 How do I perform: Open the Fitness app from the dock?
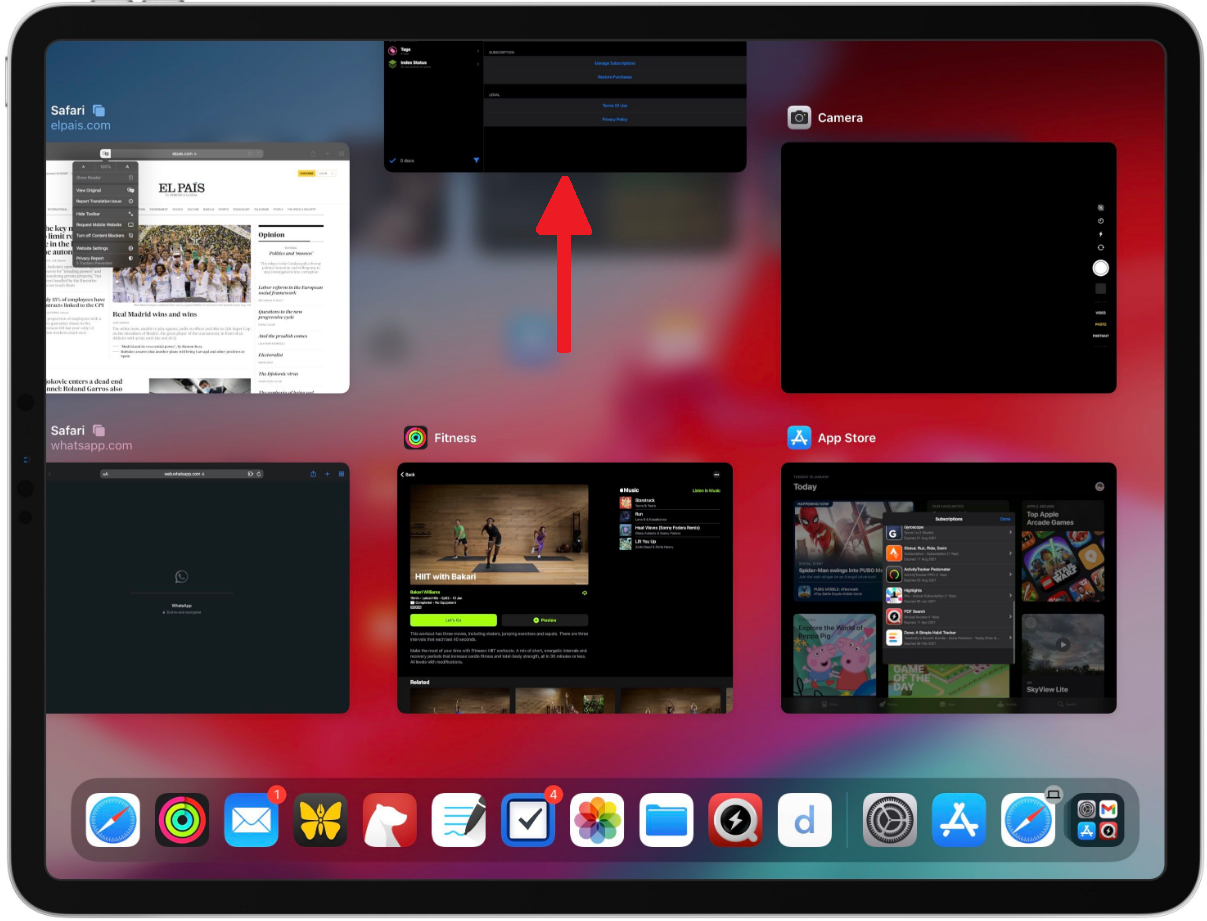(x=182, y=819)
